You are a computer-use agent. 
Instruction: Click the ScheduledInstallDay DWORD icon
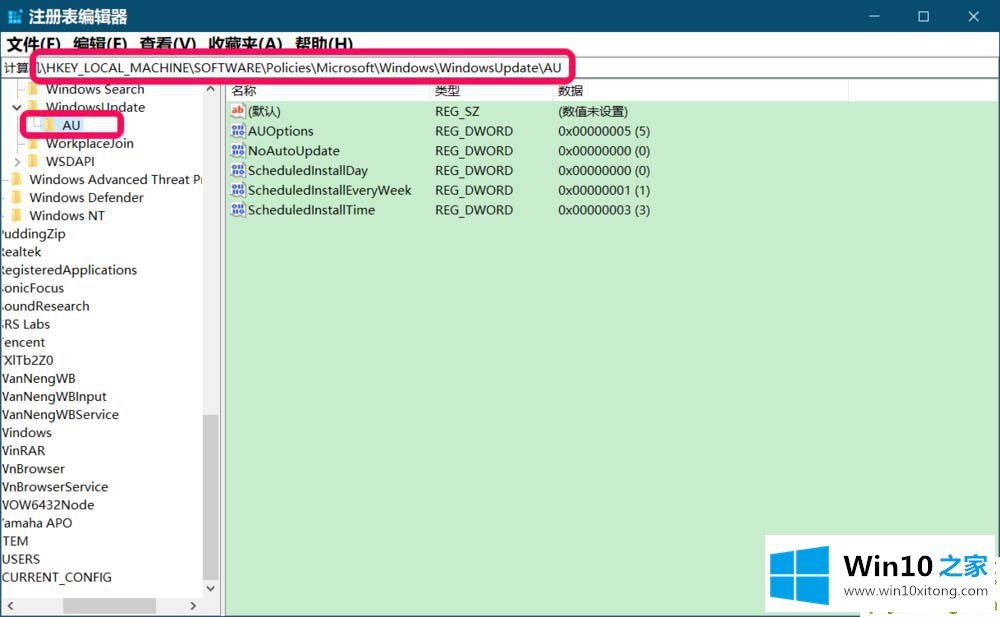(237, 170)
